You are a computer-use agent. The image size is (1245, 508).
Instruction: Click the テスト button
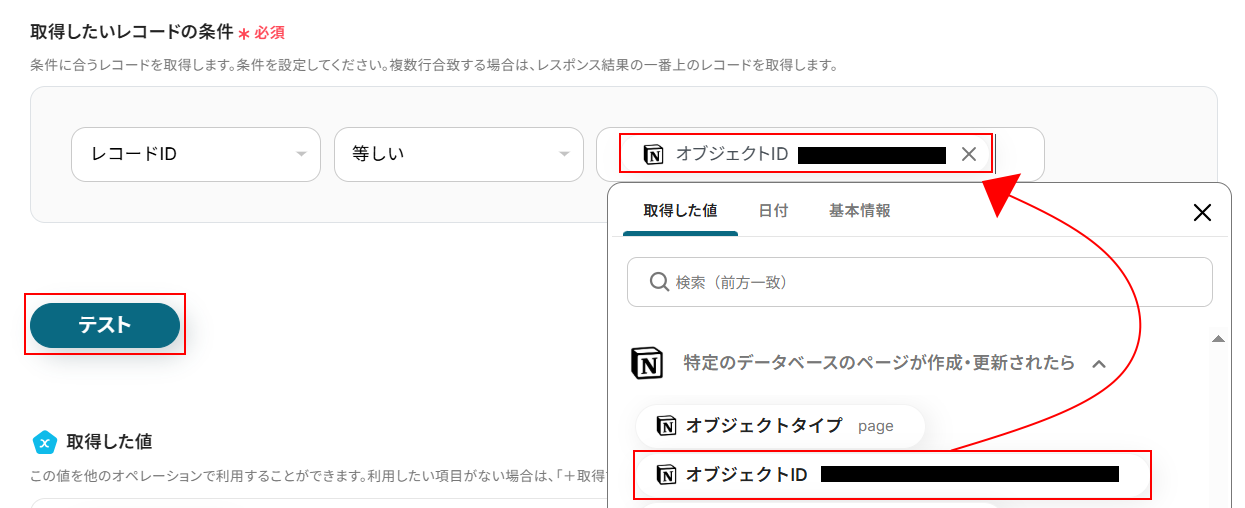(105, 325)
